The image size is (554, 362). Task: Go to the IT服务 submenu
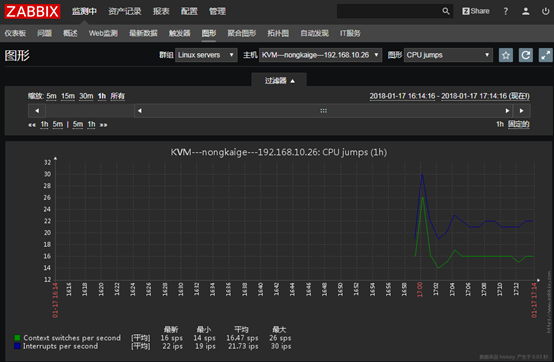pyautogui.click(x=350, y=33)
